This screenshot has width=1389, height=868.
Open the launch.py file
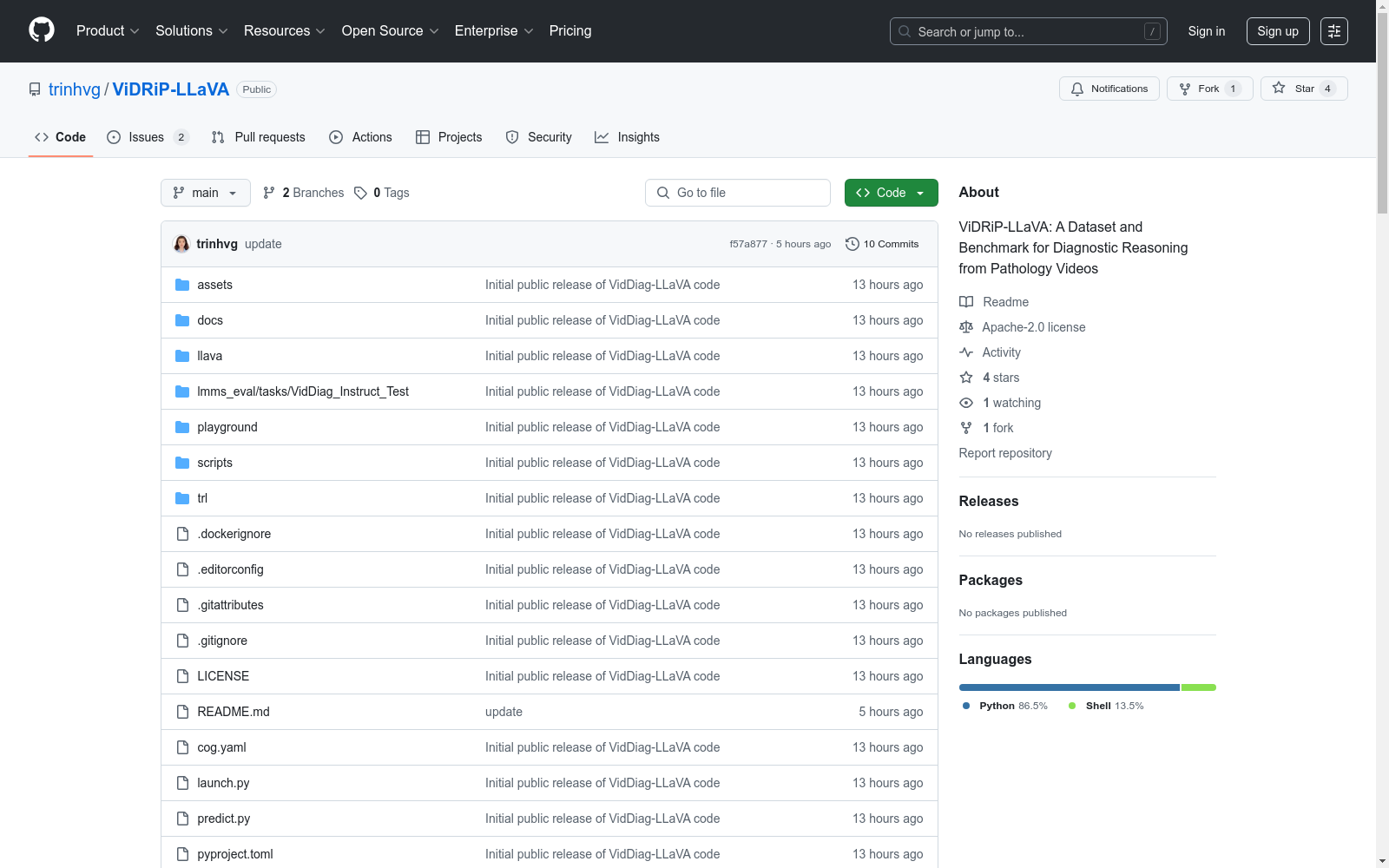click(x=223, y=783)
